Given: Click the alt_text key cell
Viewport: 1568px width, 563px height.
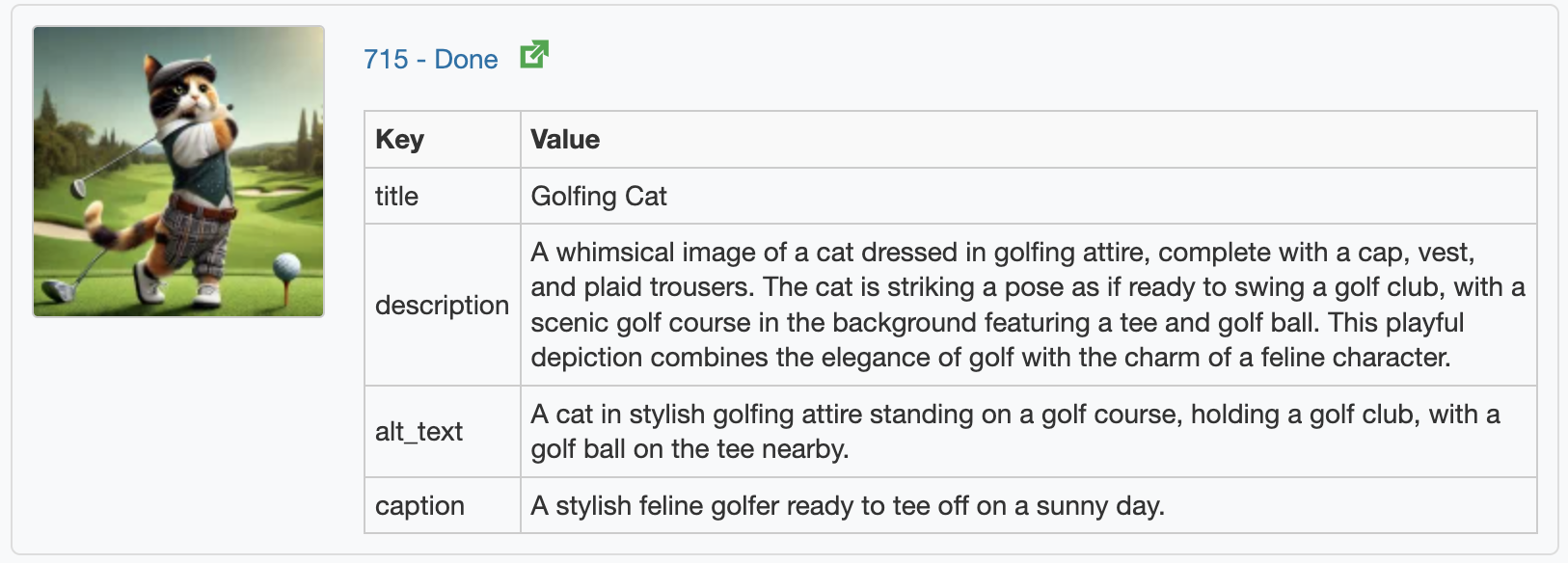Looking at the screenshot, I should [443, 432].
